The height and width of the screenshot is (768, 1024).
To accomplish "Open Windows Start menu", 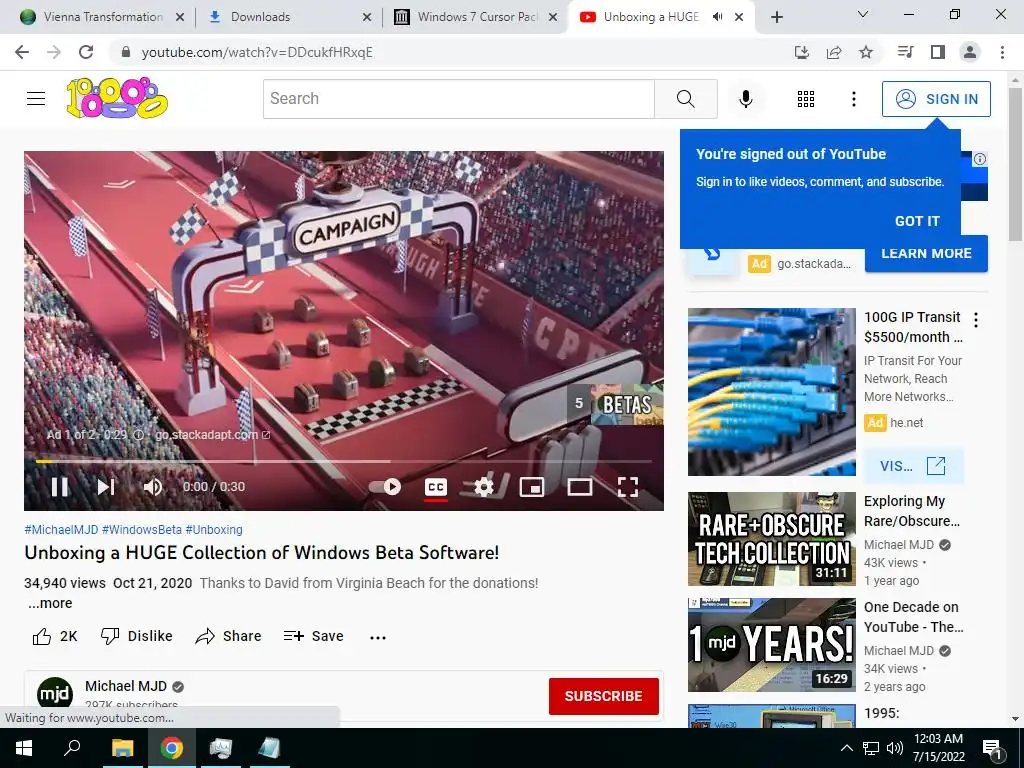I will [24, 748].
